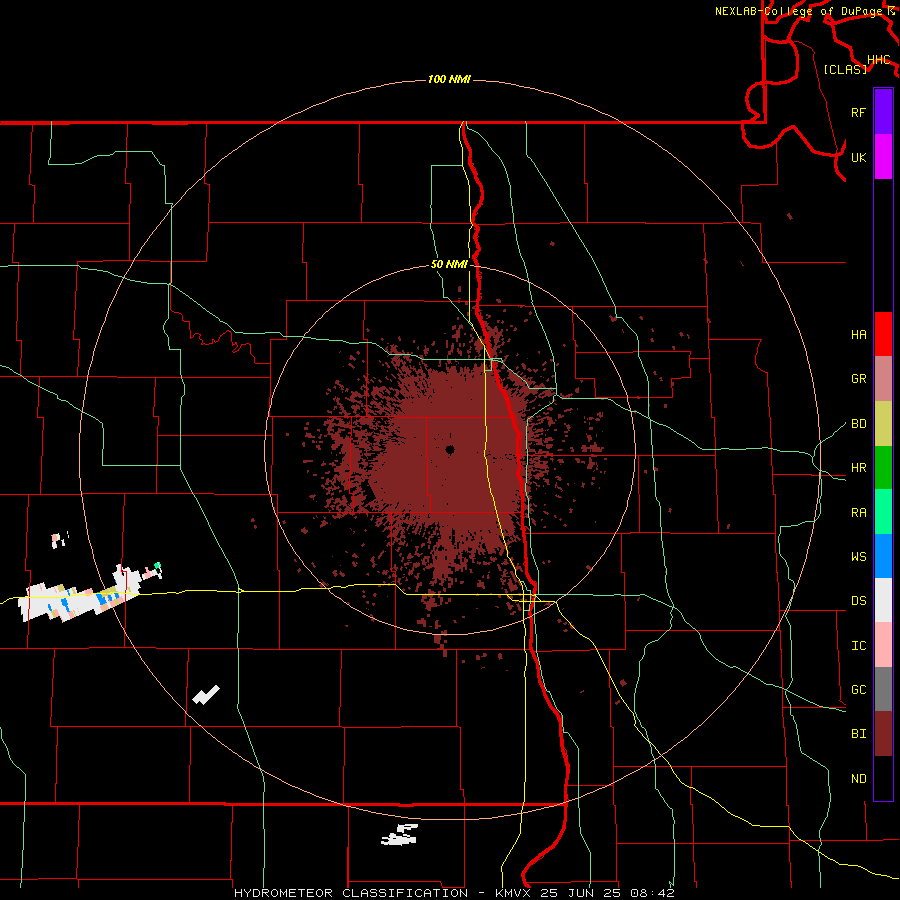
Task: Click the red HA legend color swatch
Action: point(883,334)
